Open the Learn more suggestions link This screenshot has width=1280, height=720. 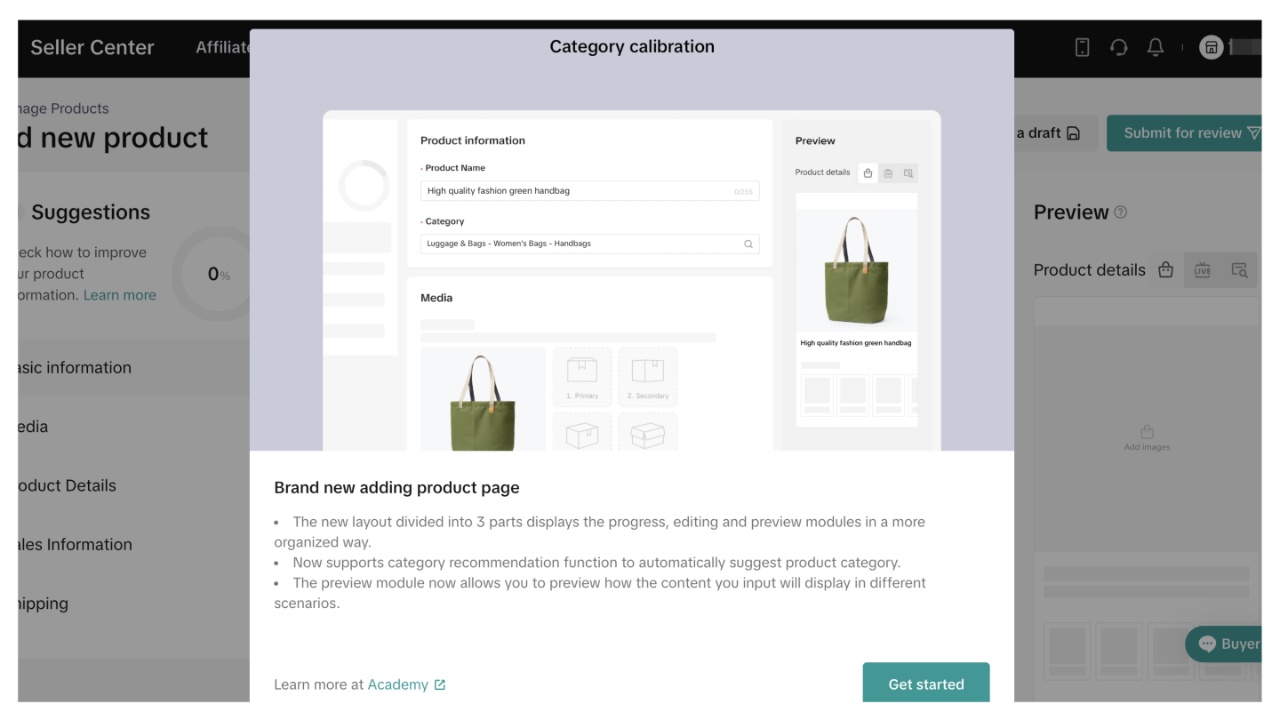click(119, 295)
